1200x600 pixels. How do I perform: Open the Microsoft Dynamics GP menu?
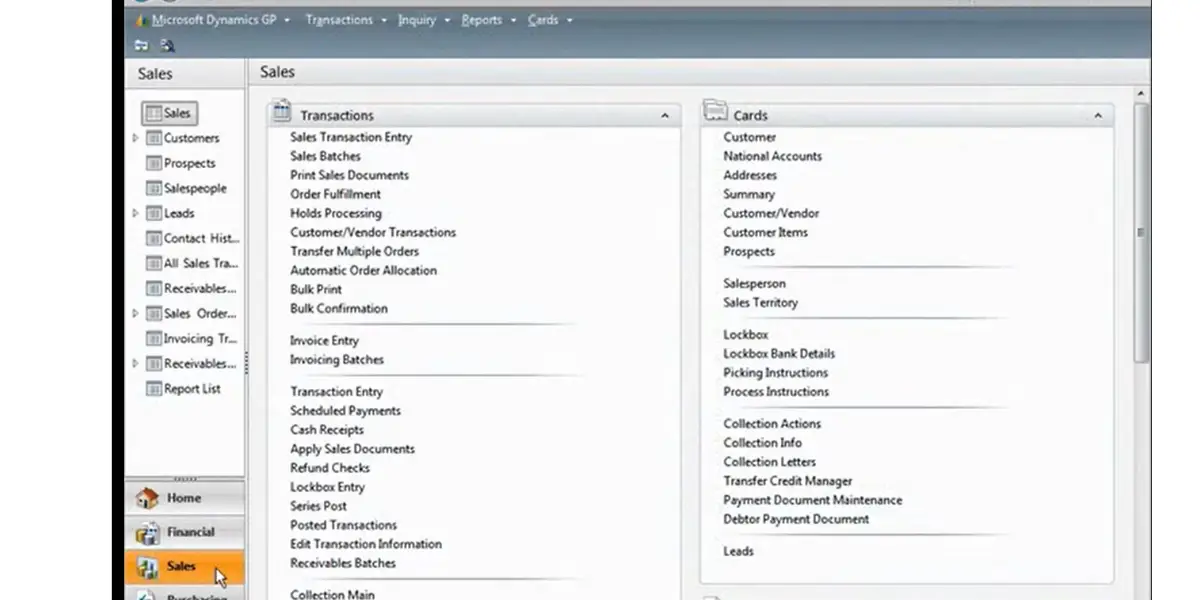(x=213, y=20)
